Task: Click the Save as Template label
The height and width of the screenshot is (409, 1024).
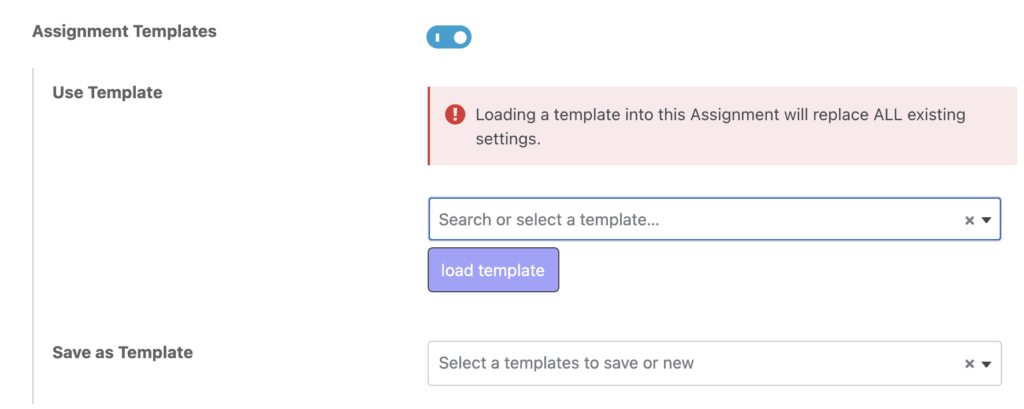Action: (122, 352)
